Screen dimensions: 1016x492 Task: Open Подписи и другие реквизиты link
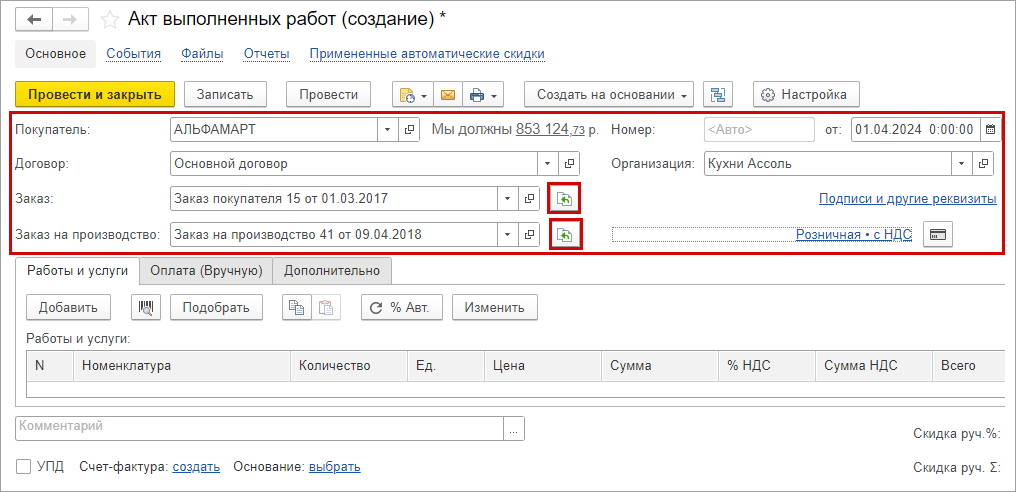click(x=907, y=199)
